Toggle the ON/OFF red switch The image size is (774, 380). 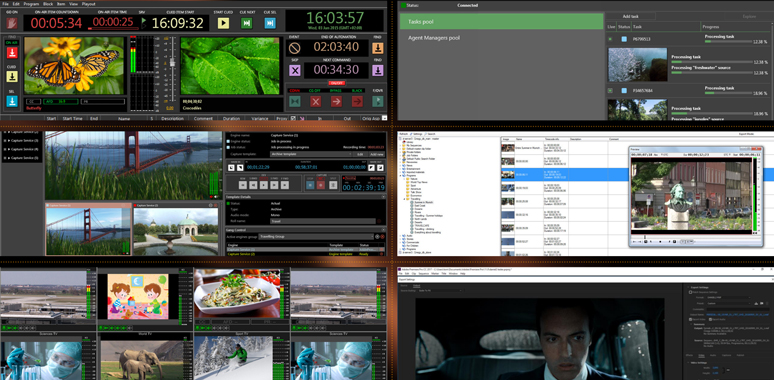336,83
